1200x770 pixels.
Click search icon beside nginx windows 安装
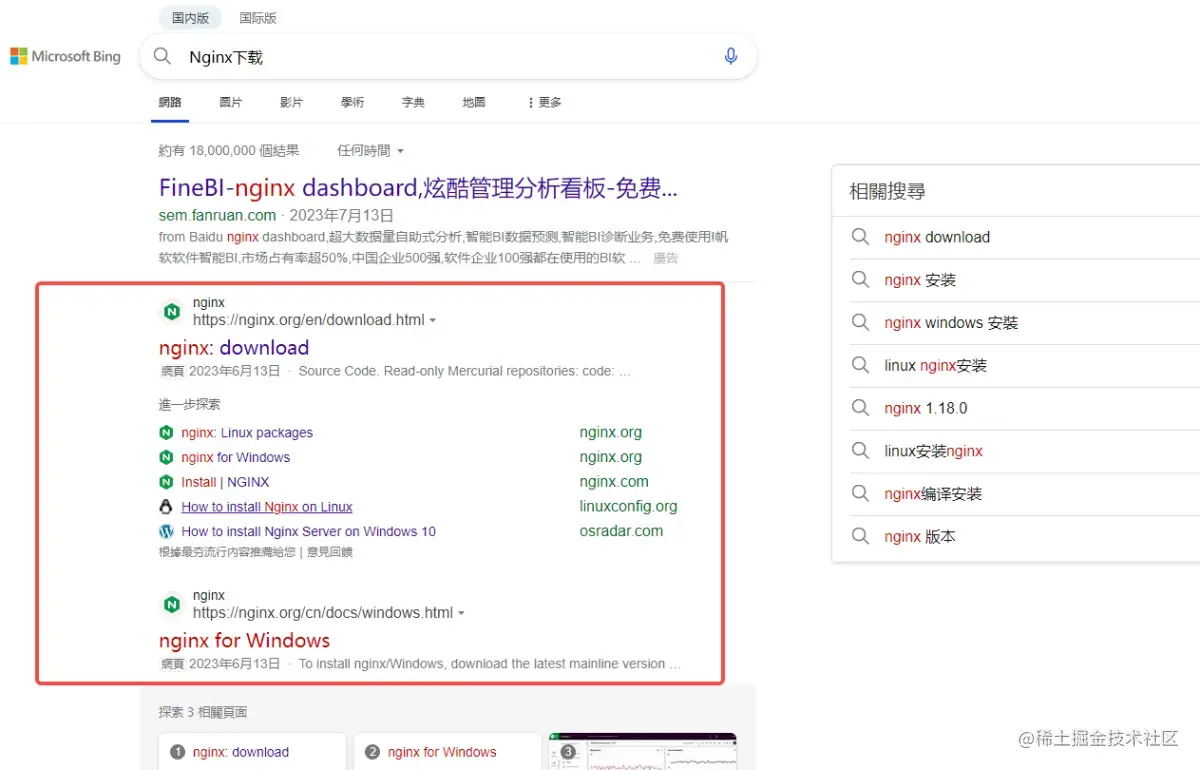coord(860,322)
